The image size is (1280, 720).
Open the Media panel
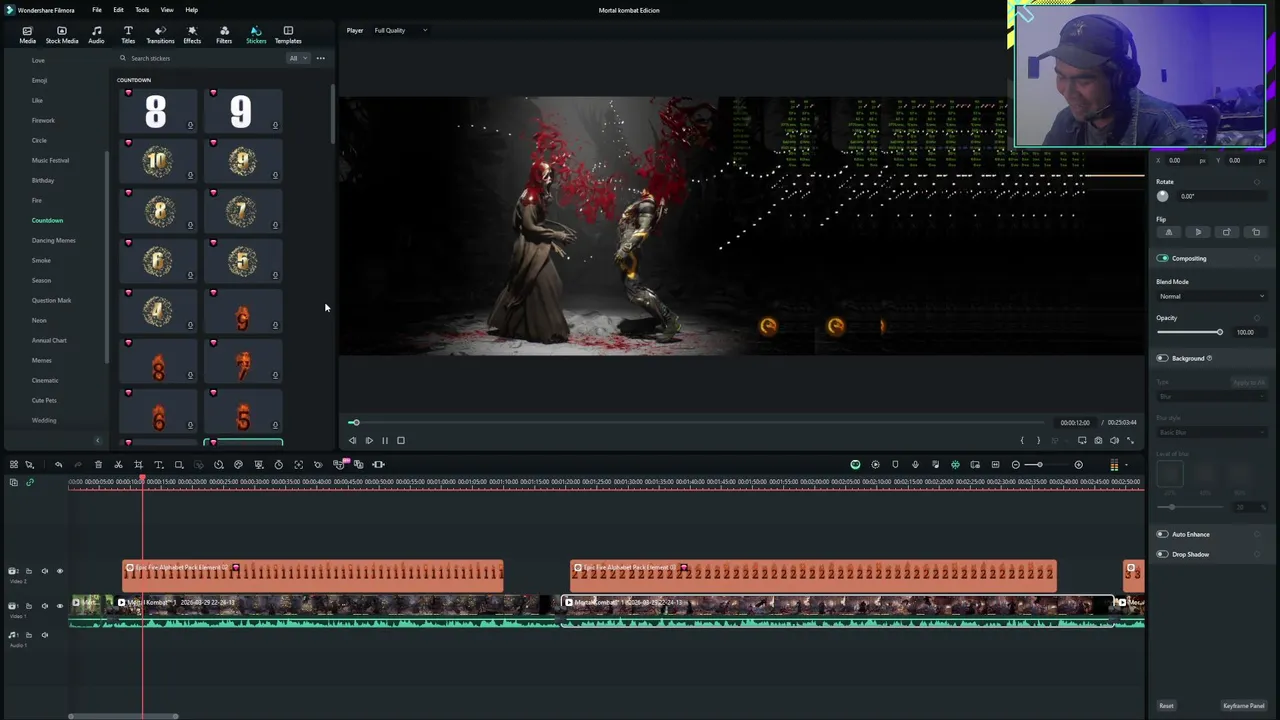[x=27, y=35]
